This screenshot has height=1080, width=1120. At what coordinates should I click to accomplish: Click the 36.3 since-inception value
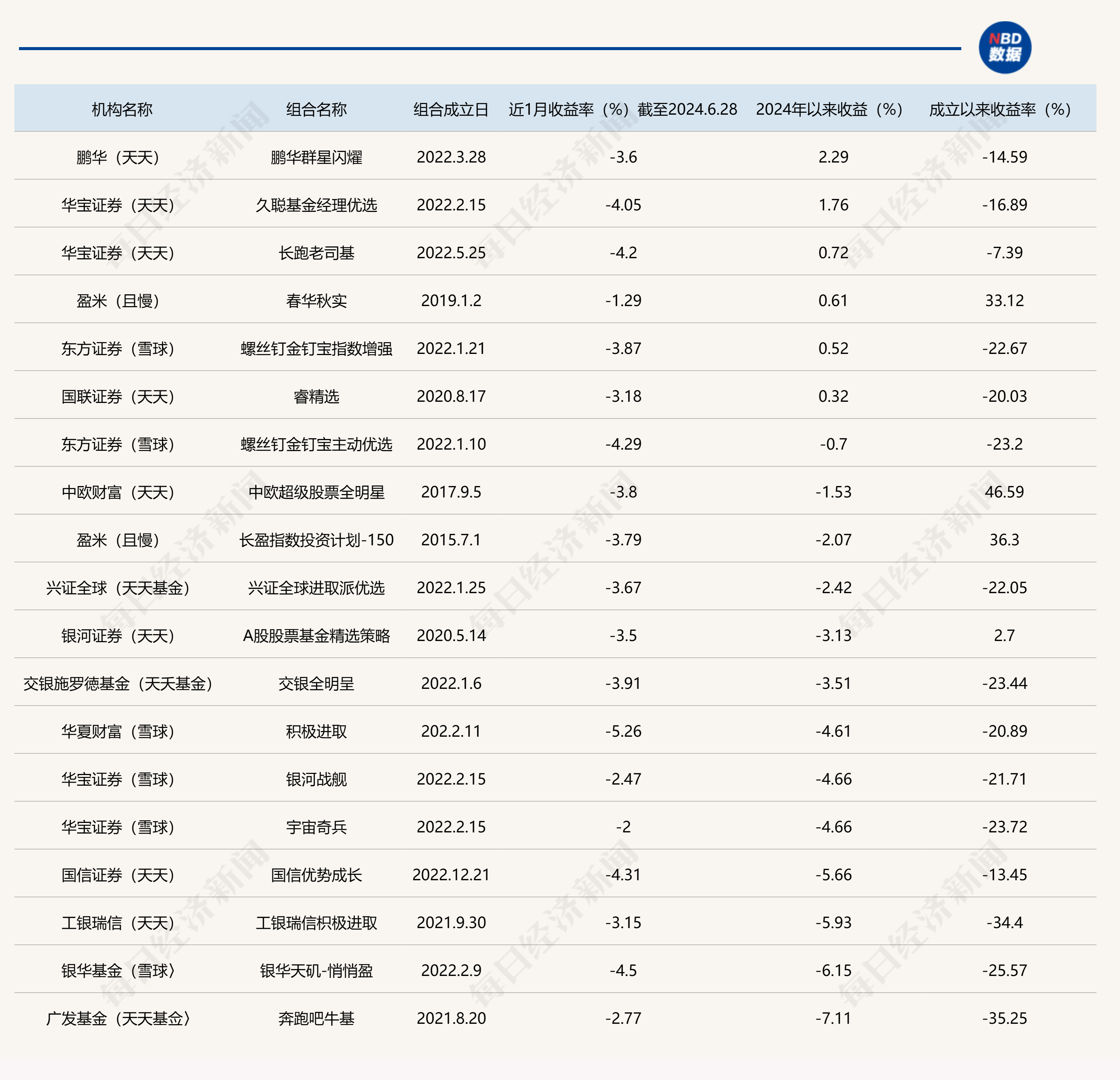click(x=1005, y=540)
